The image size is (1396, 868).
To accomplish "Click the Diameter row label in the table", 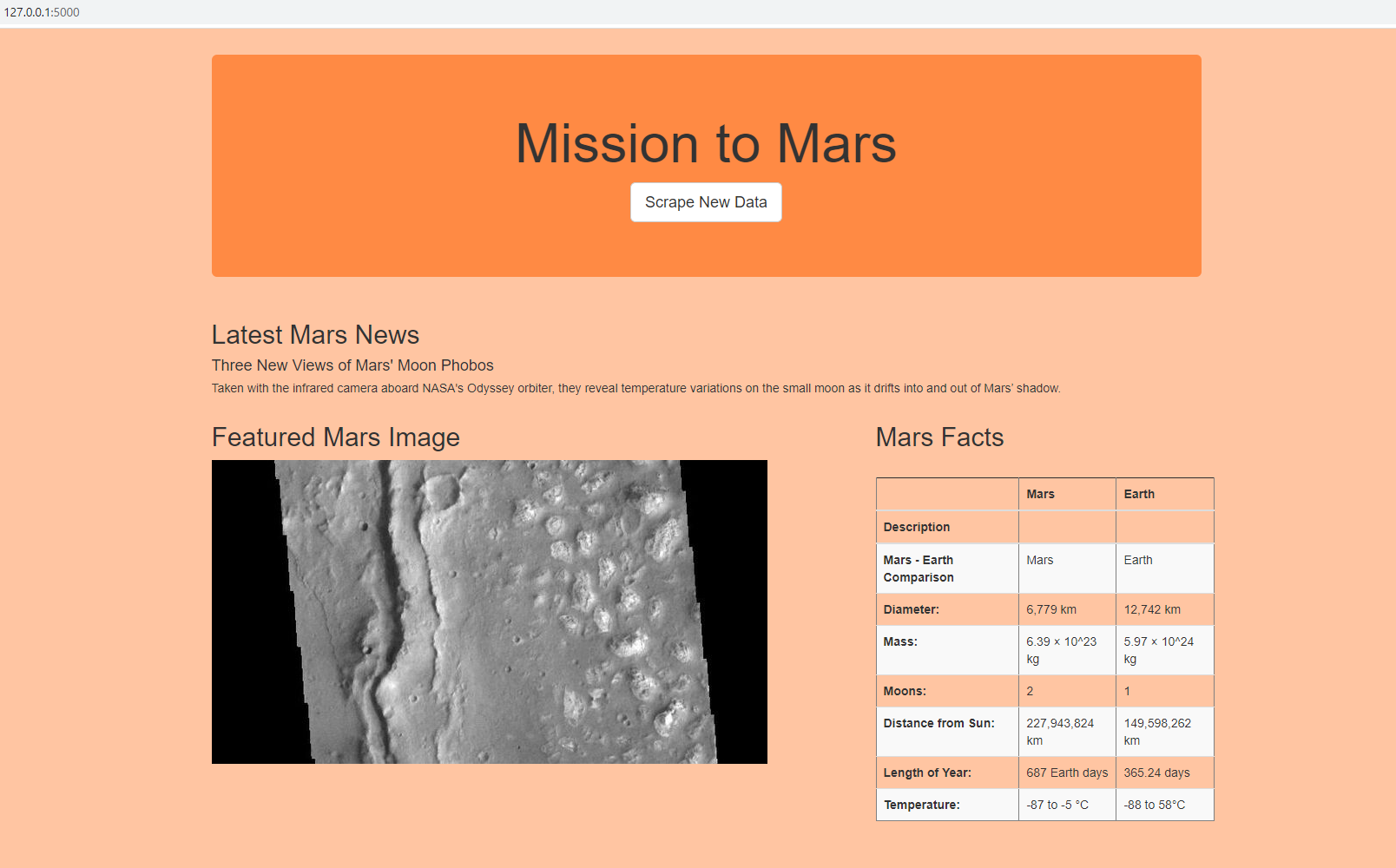I will coord(911,609).
